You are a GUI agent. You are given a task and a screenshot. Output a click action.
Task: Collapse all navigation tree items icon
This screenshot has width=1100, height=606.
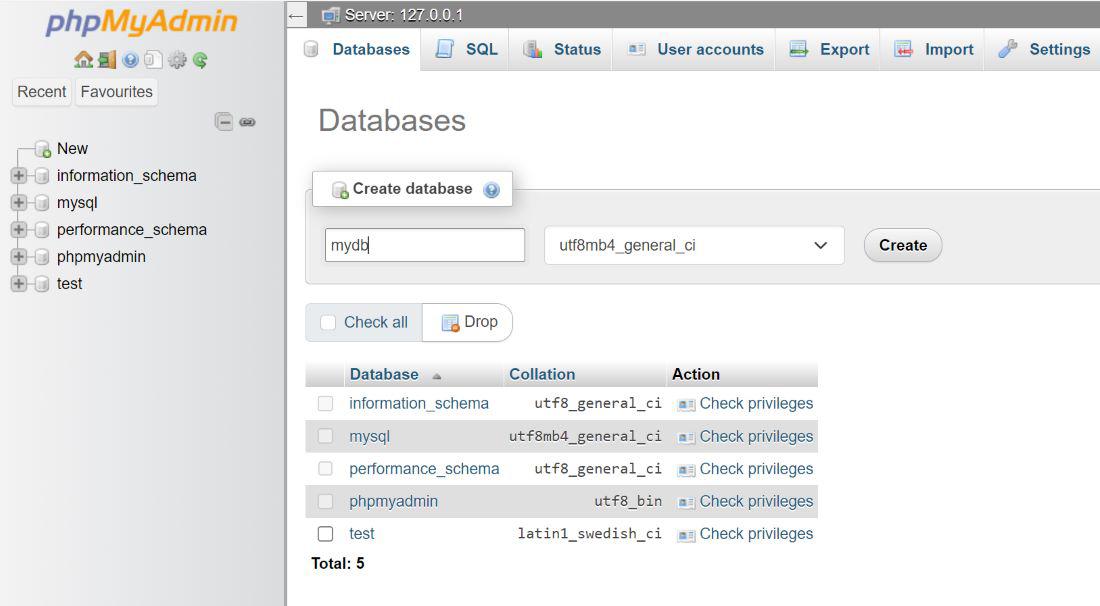(224, 122)
